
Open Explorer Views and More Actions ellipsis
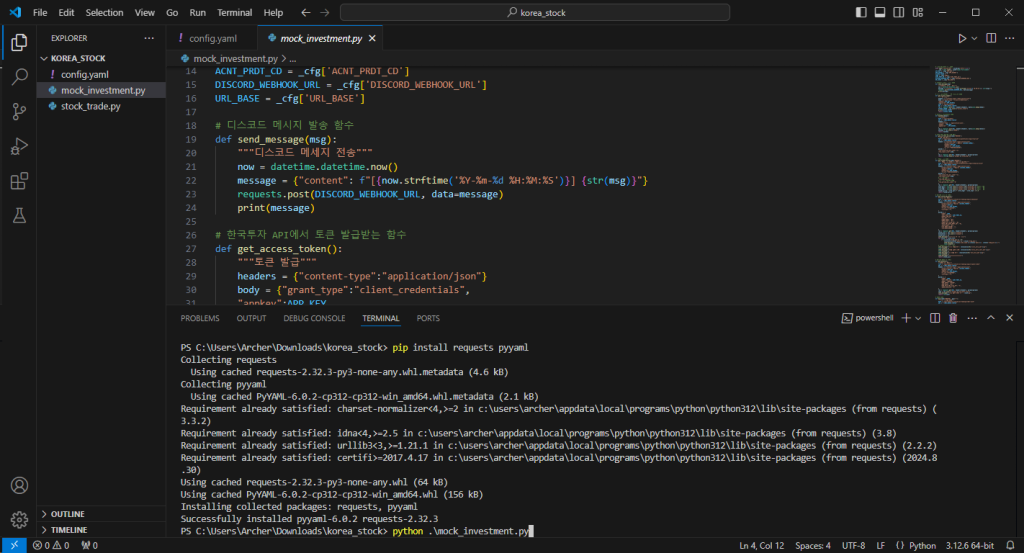149,39
